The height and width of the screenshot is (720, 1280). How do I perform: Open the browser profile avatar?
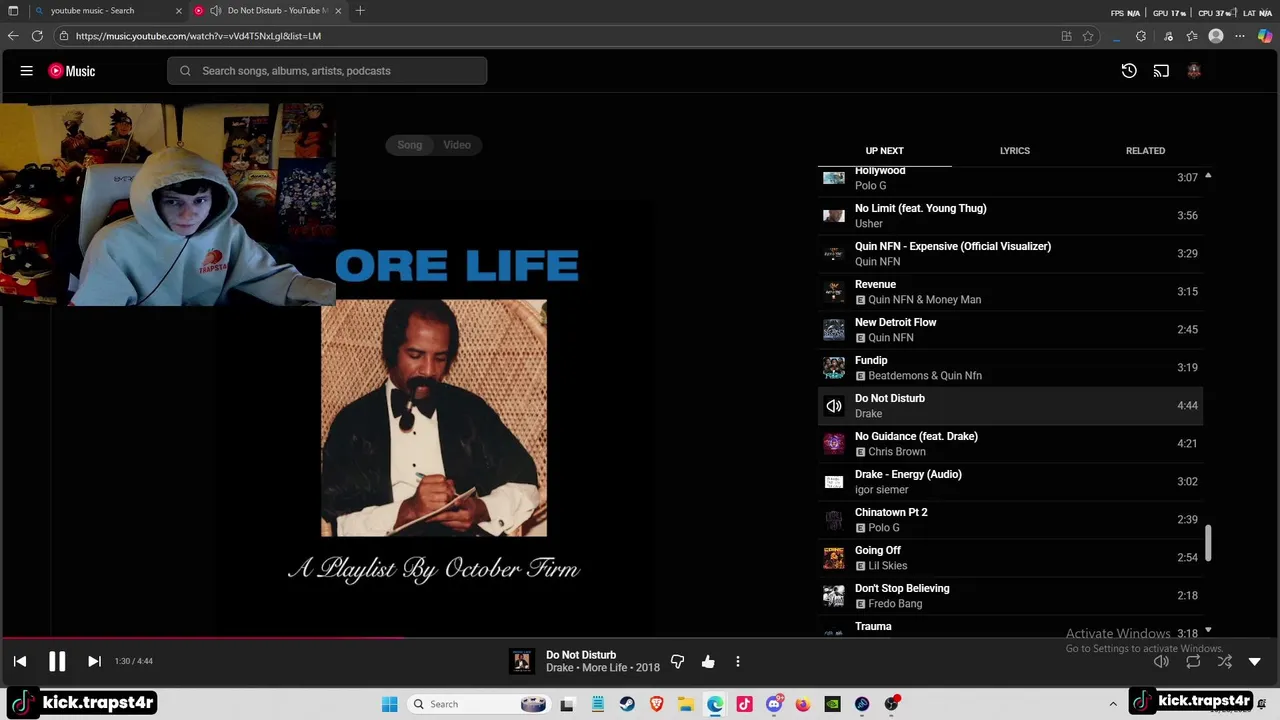tap(1216, 36)
